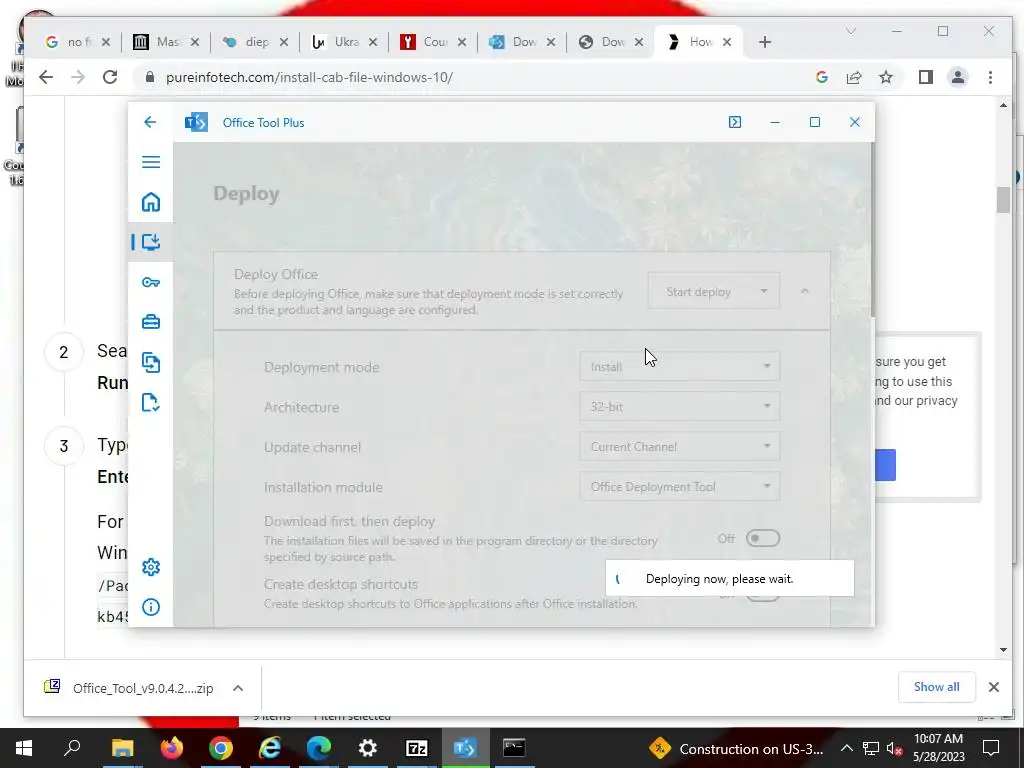The height and width of the screenshot is (768, 1024).
Task: Show hidden system tray icons
Action: coord(846,748)
